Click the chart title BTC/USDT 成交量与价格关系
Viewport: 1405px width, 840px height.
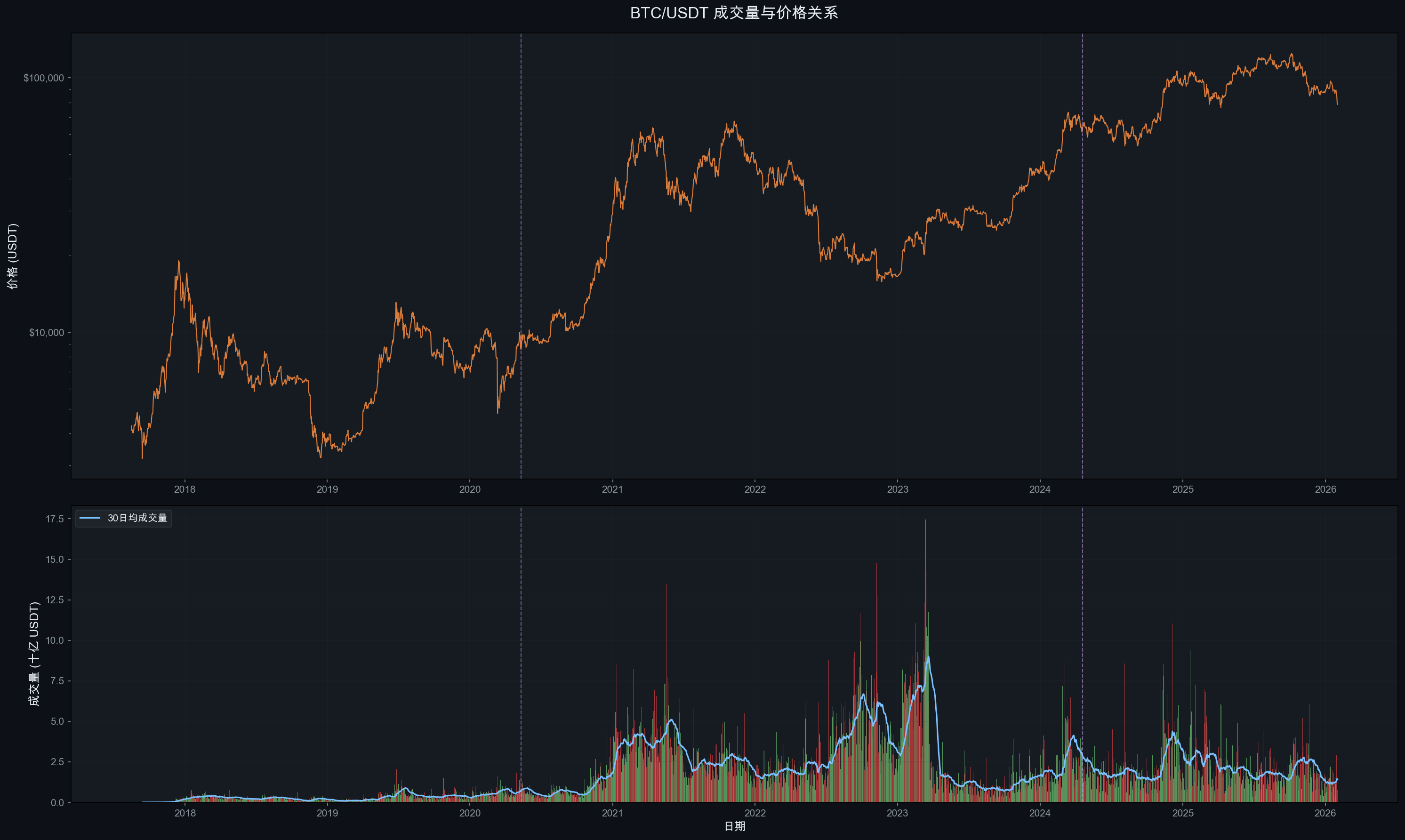[734, 13]
